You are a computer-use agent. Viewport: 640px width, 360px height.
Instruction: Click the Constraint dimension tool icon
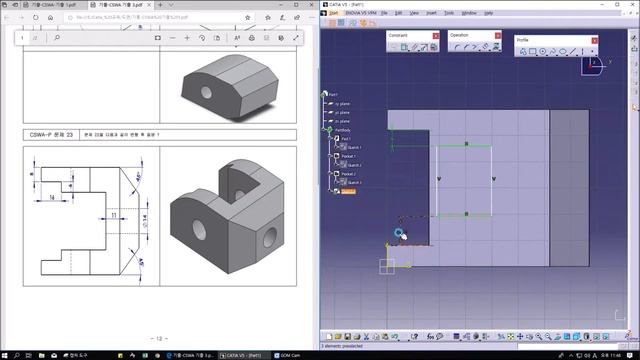pyautogui.click(x=404, y=47)
